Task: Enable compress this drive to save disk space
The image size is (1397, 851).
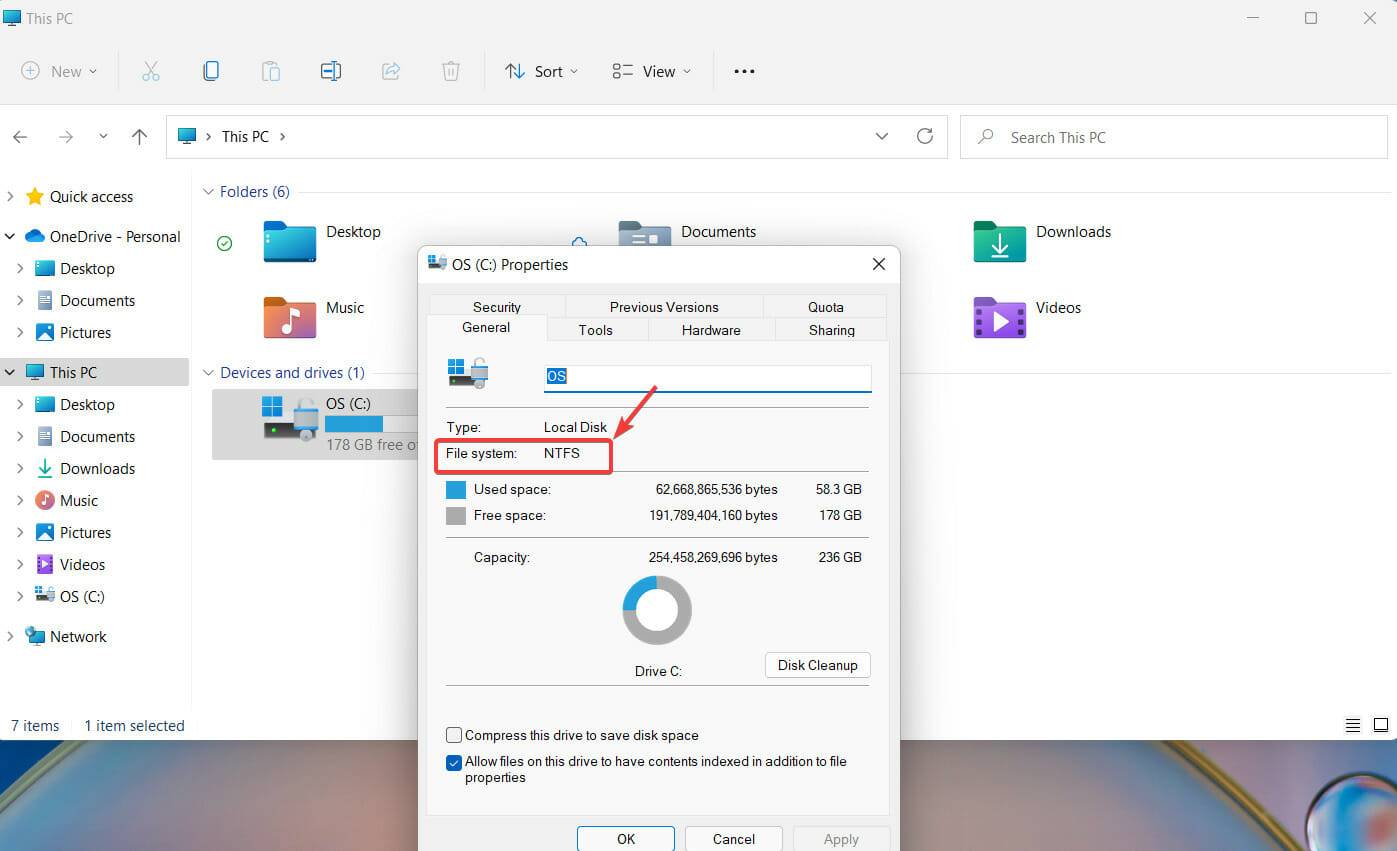Action: pos(453,735)
